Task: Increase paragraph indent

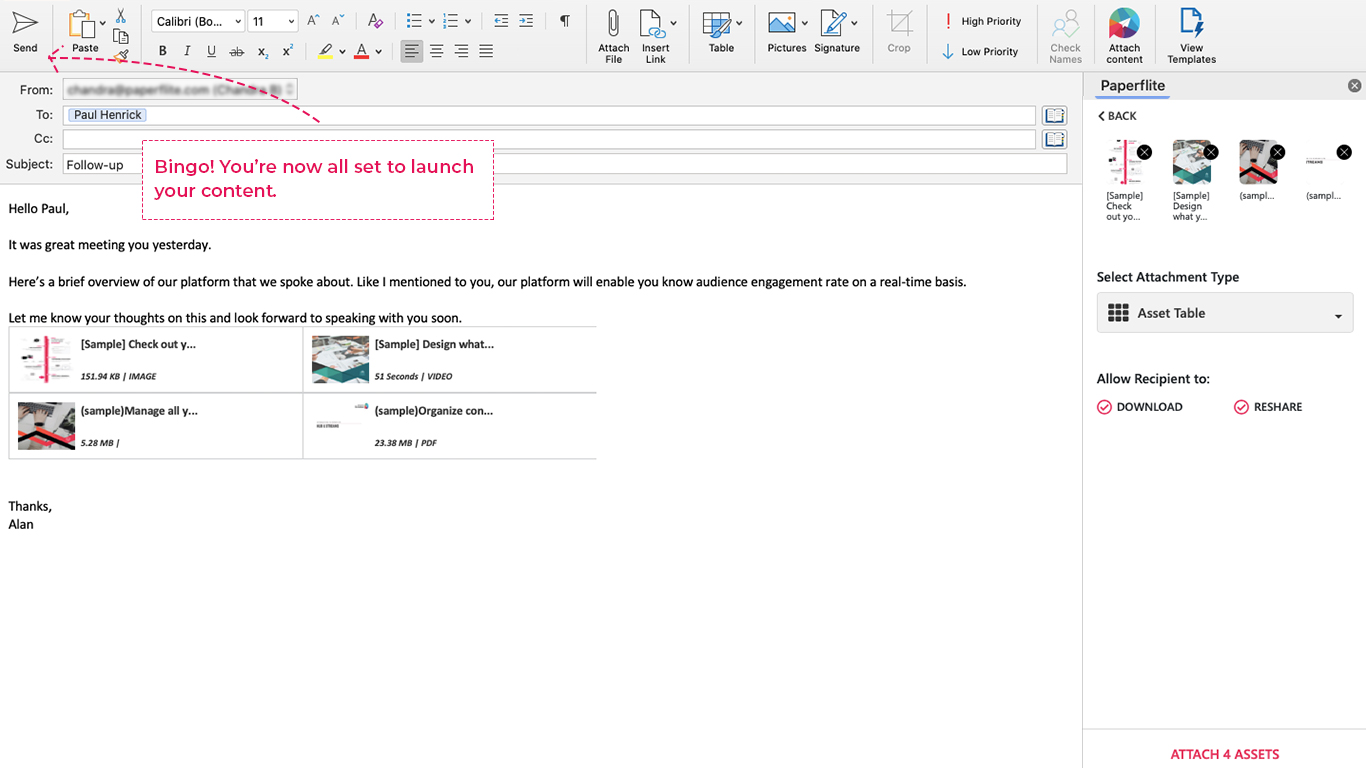Action: tap(526, 21)
